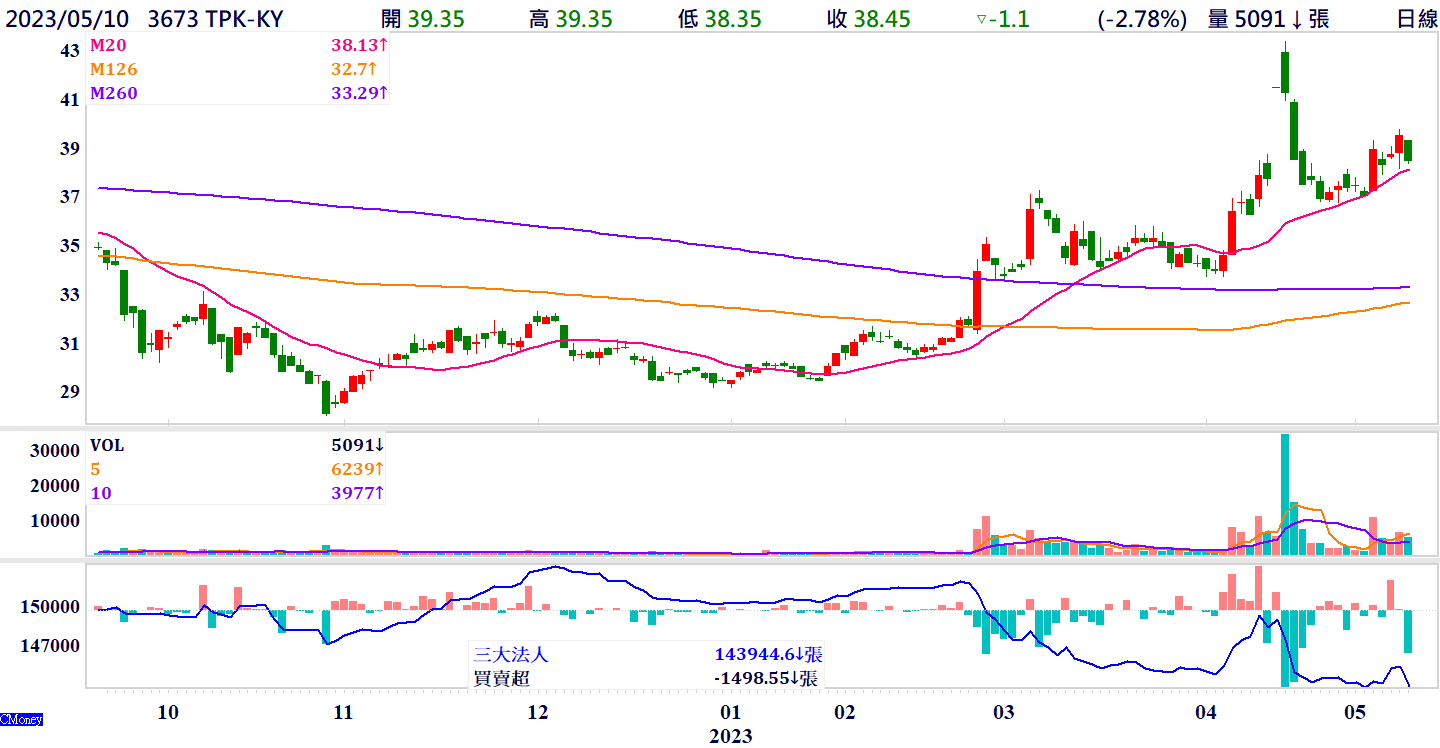Click the 2023 year label below axis
Screen dimensions: 1440x748
tap(730, 736)
